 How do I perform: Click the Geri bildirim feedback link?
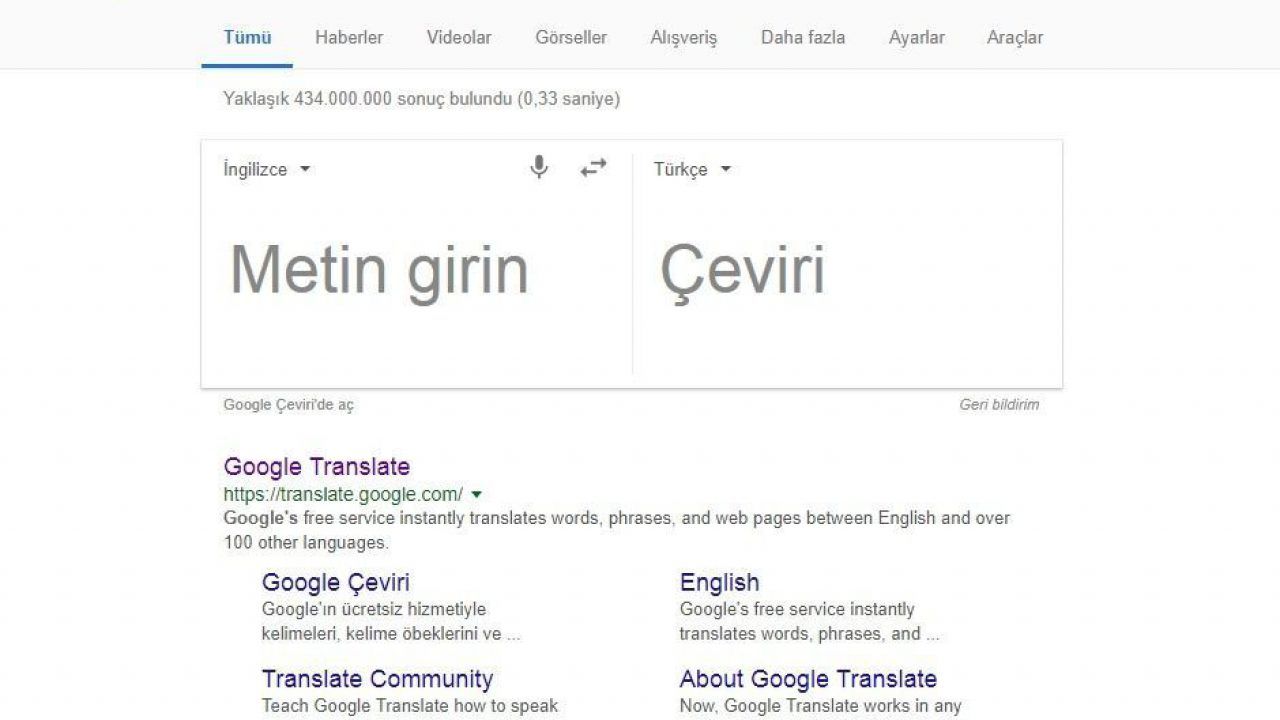point(999,405)
